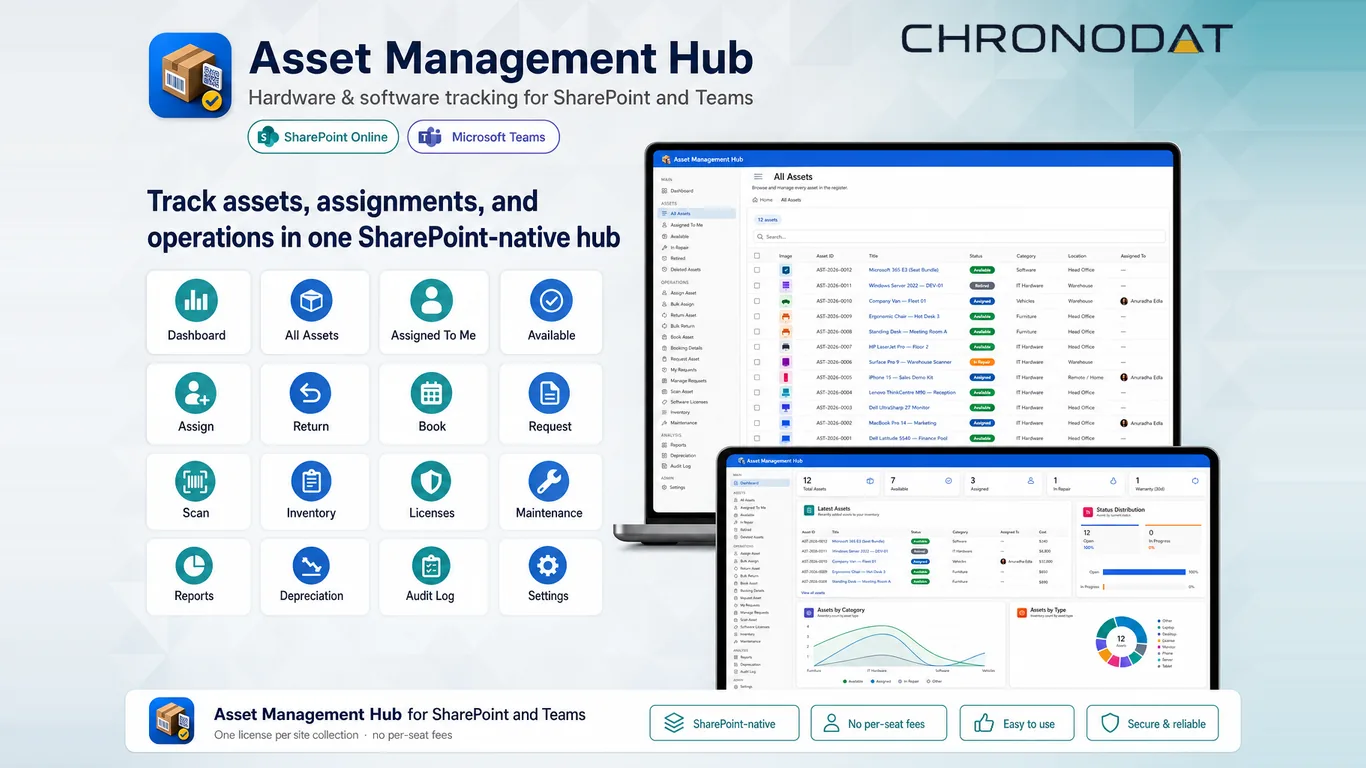The height and width of the screenshot is (768, 1366).
Task: Click the Status Distribution card icon on tablet
Action: tap(1087, 511)
